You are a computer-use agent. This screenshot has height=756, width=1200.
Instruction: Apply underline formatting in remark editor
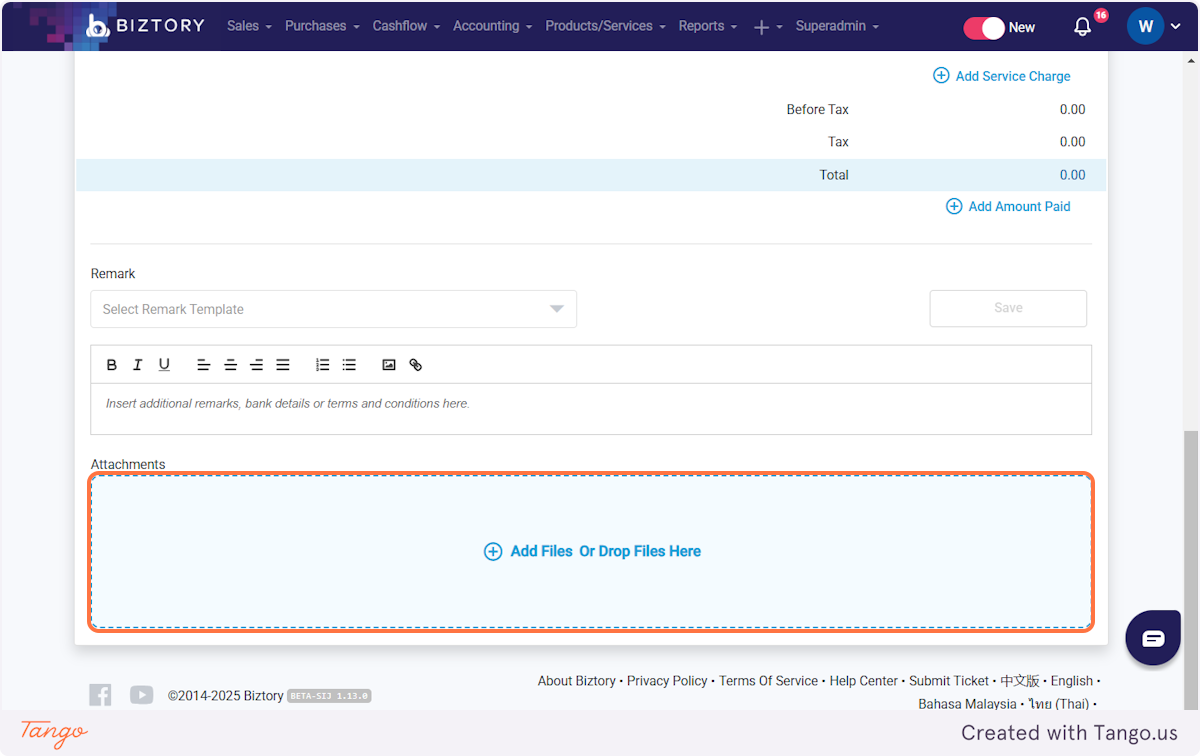click(164, 365)
